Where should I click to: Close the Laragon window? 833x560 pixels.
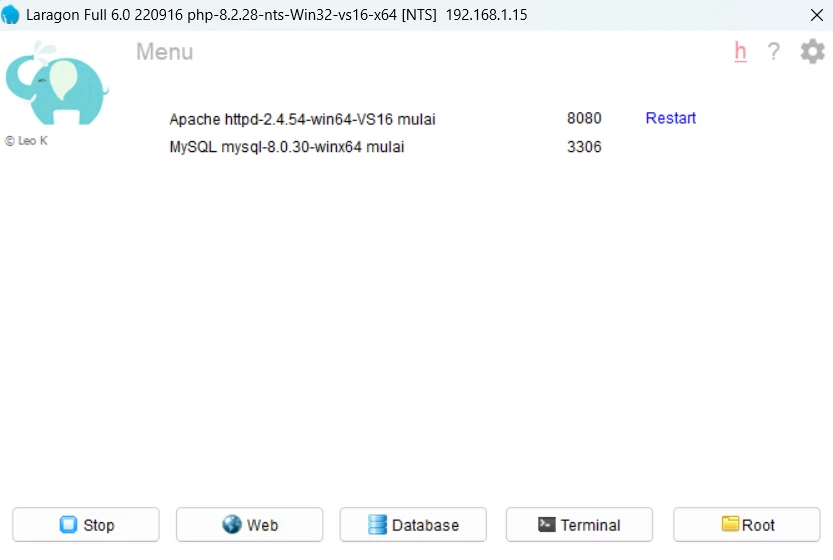pos(817,15)
